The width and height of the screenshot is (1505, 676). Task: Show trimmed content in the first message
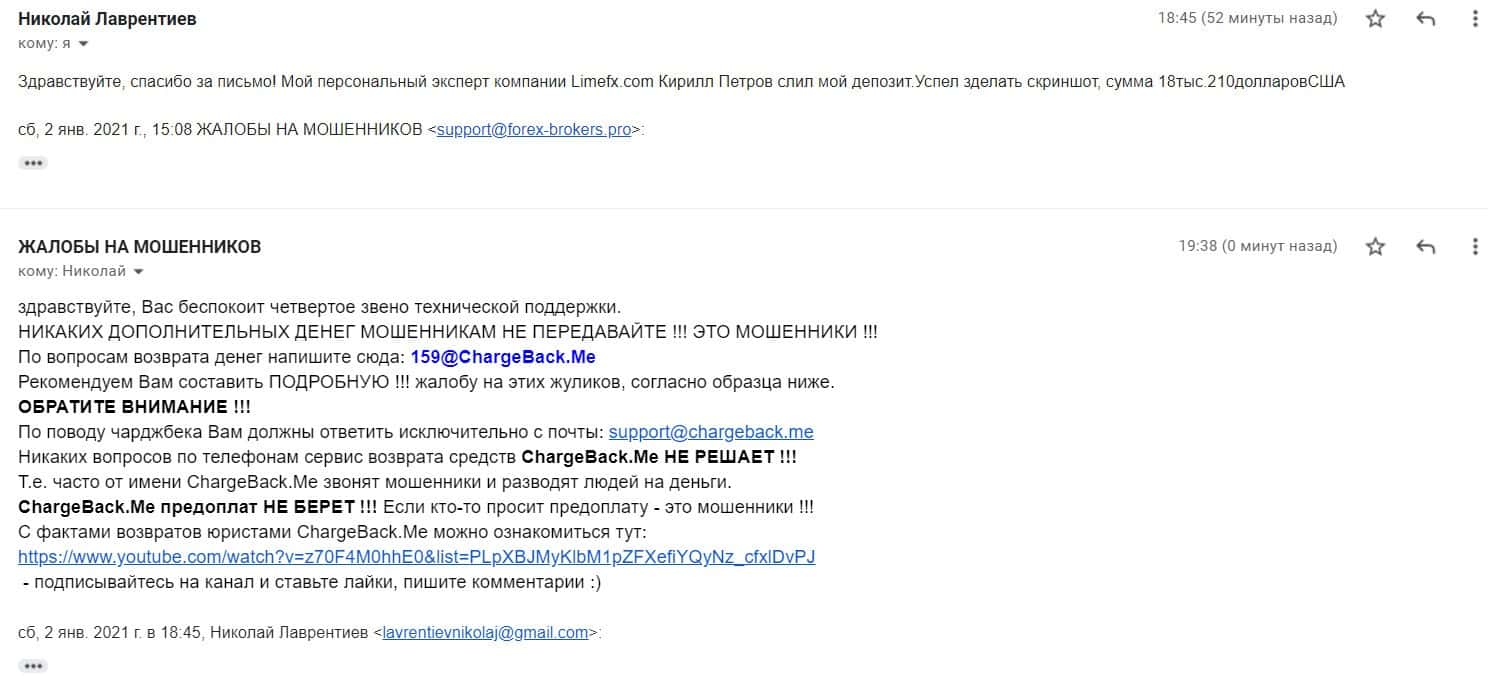pos(33,163)
